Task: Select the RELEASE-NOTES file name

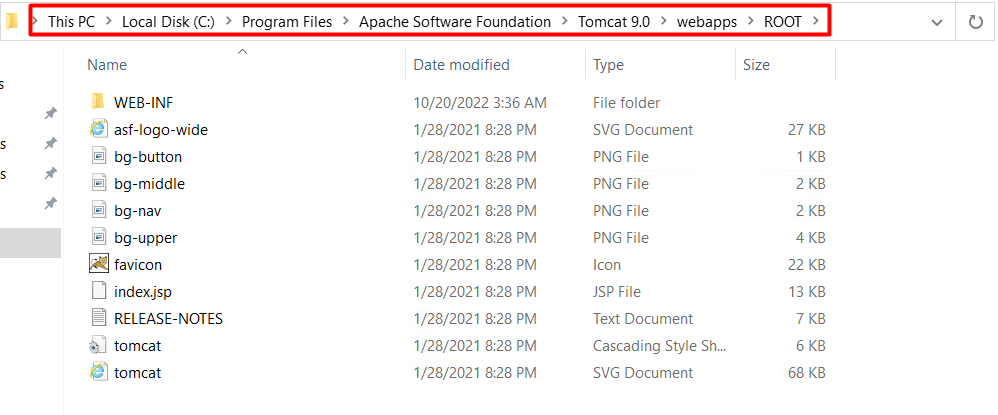Action: point(169,319)
